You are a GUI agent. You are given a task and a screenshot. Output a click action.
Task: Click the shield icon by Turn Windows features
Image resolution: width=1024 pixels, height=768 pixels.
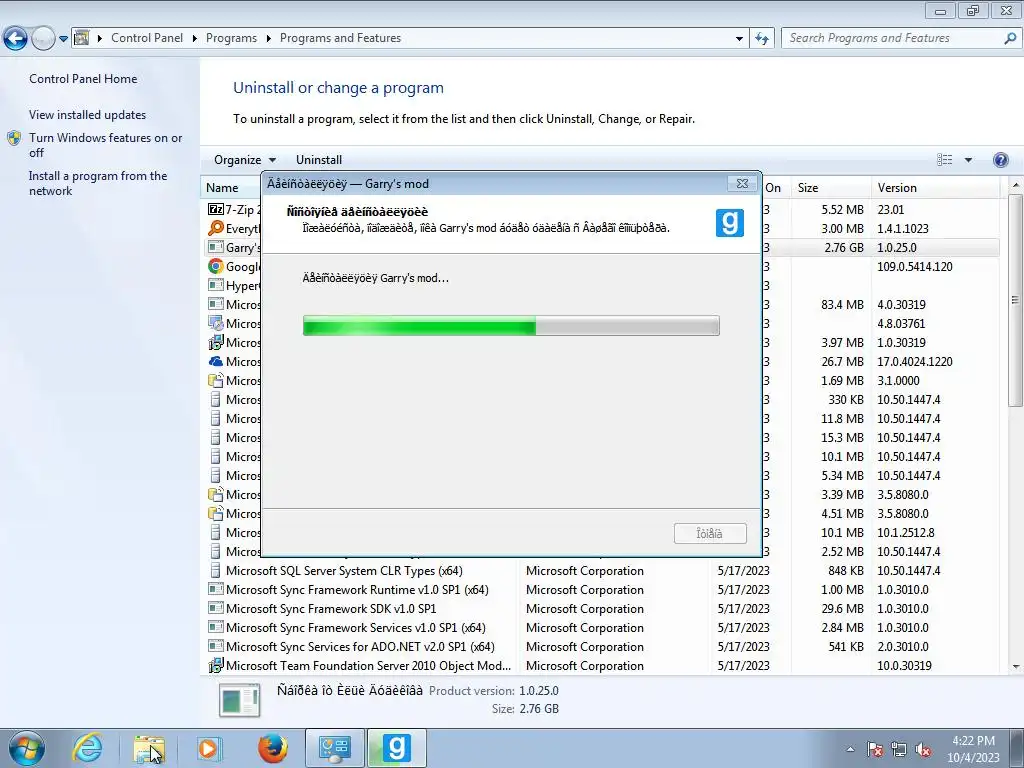click(14, 138)
